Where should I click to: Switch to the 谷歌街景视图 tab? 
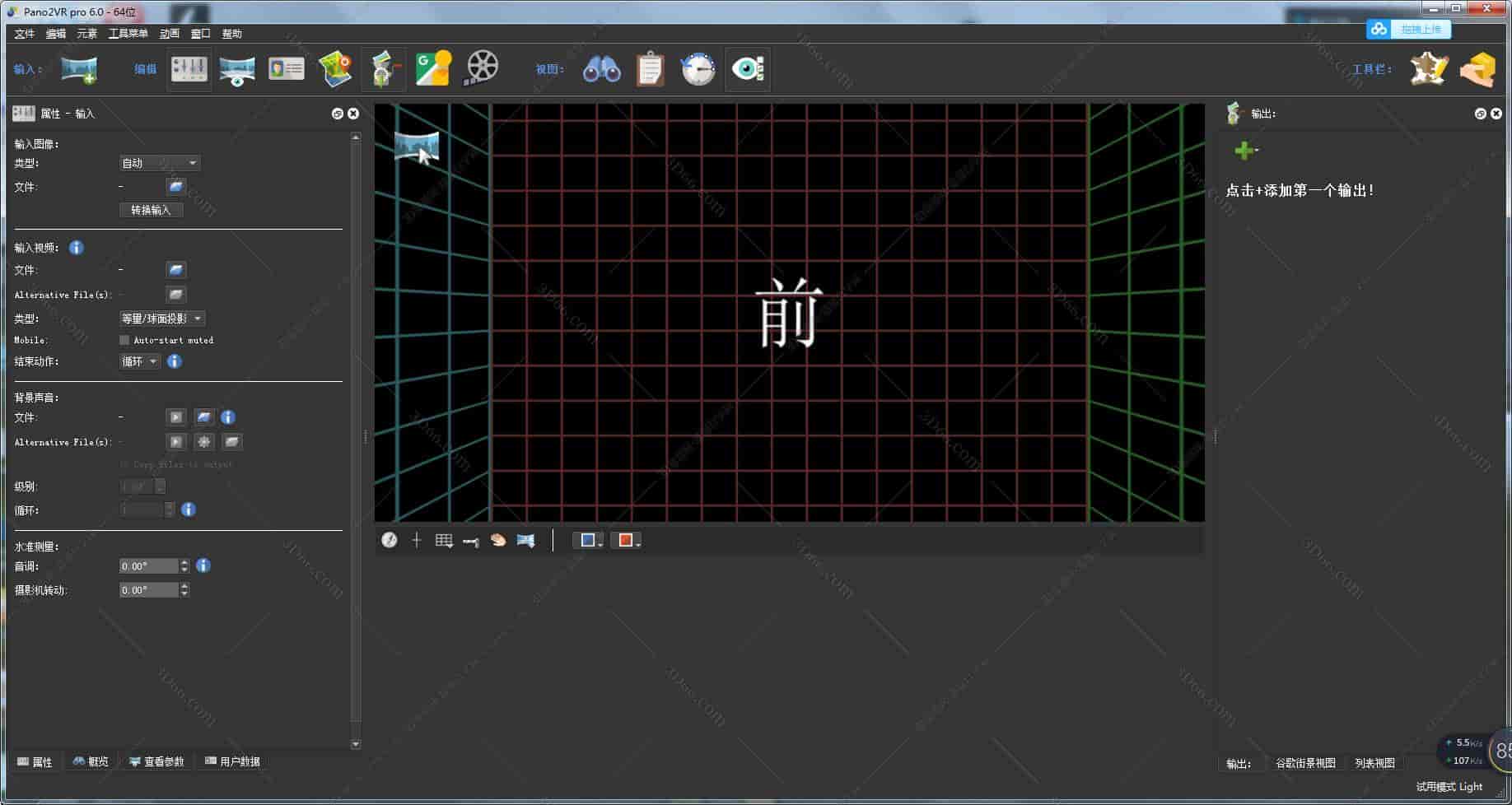coord(1306,763)
